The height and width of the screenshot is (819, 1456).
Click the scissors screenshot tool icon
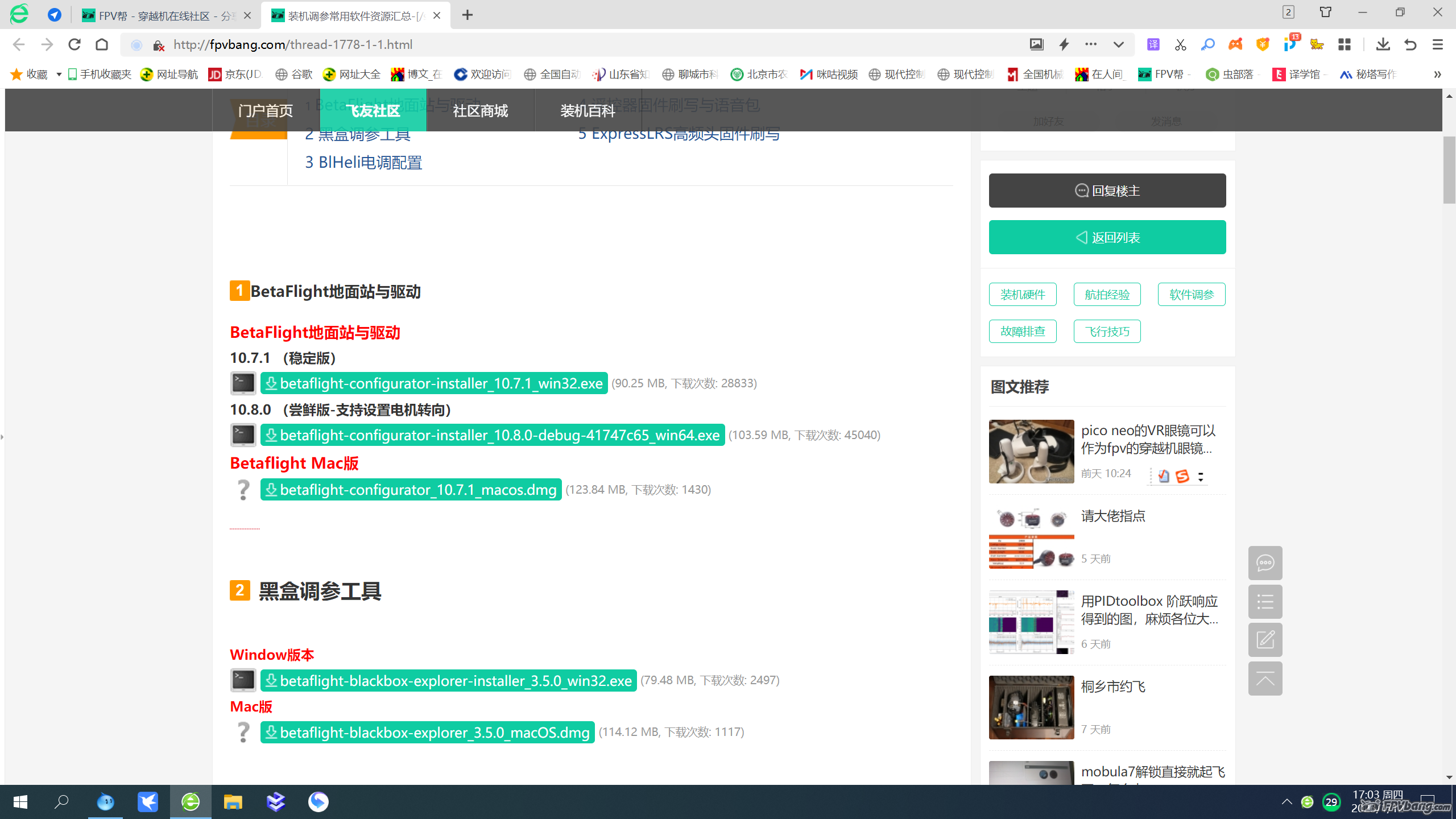1181,44
